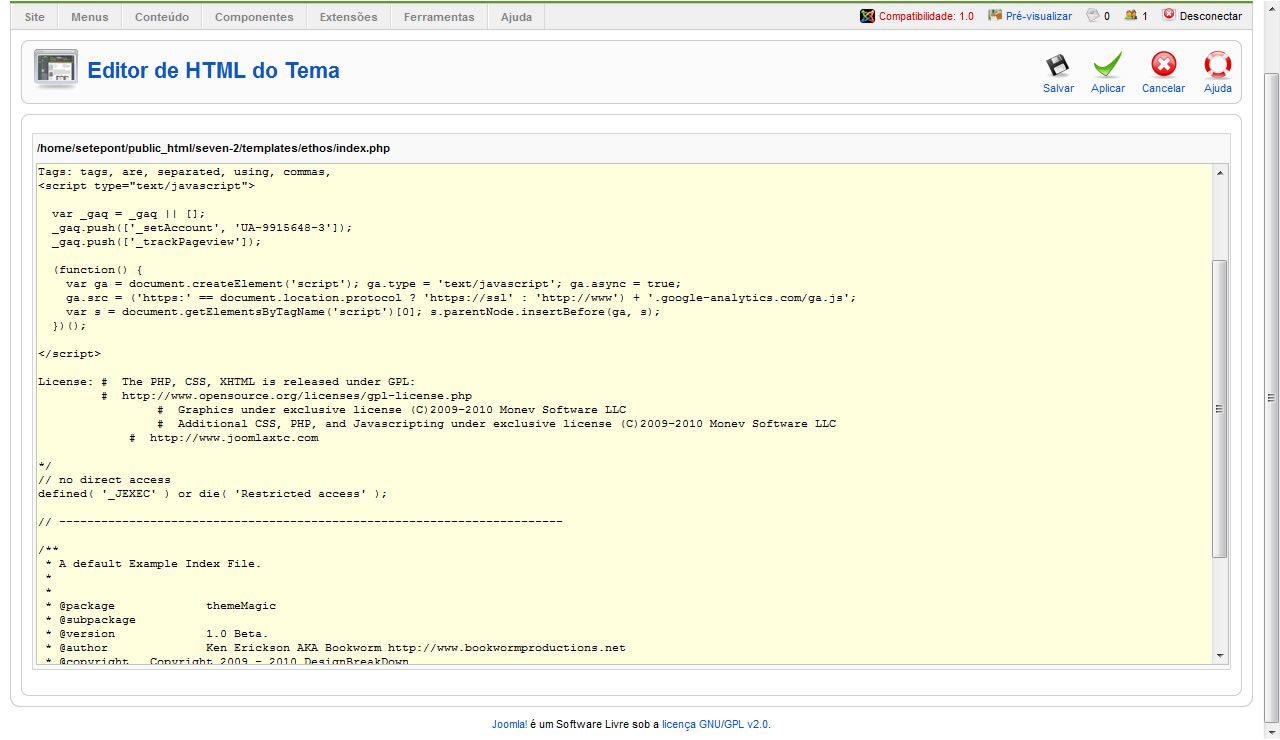Open the Conteúdo menu

(x=162, y=17)
